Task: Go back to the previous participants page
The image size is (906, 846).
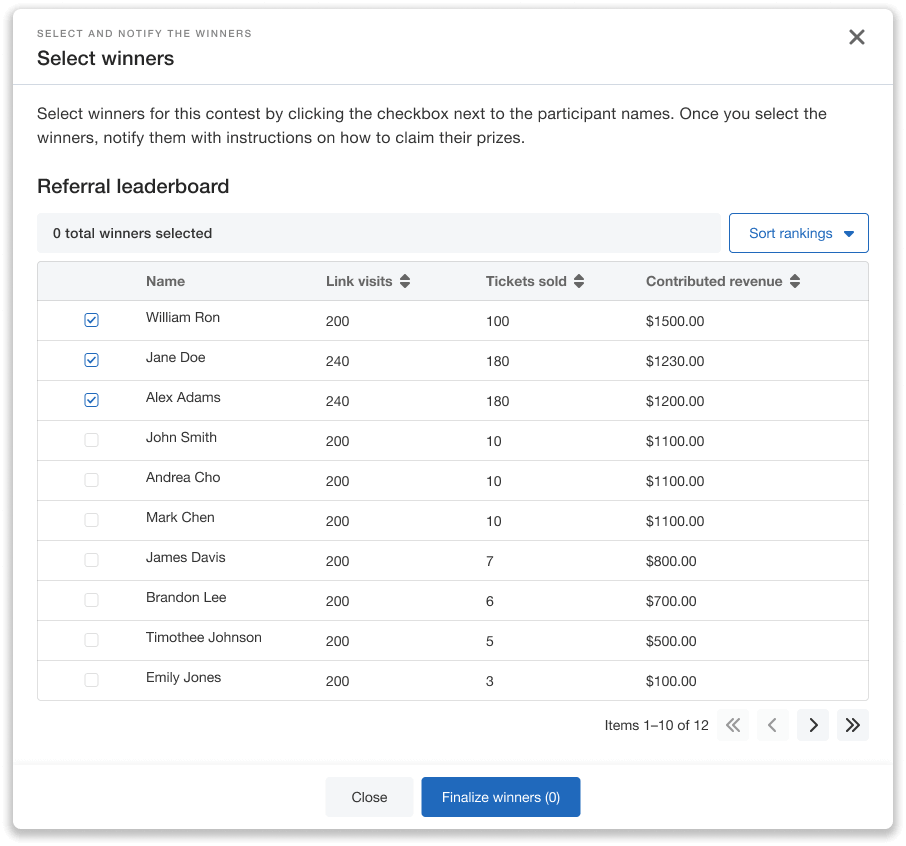Action: point(772,725)
